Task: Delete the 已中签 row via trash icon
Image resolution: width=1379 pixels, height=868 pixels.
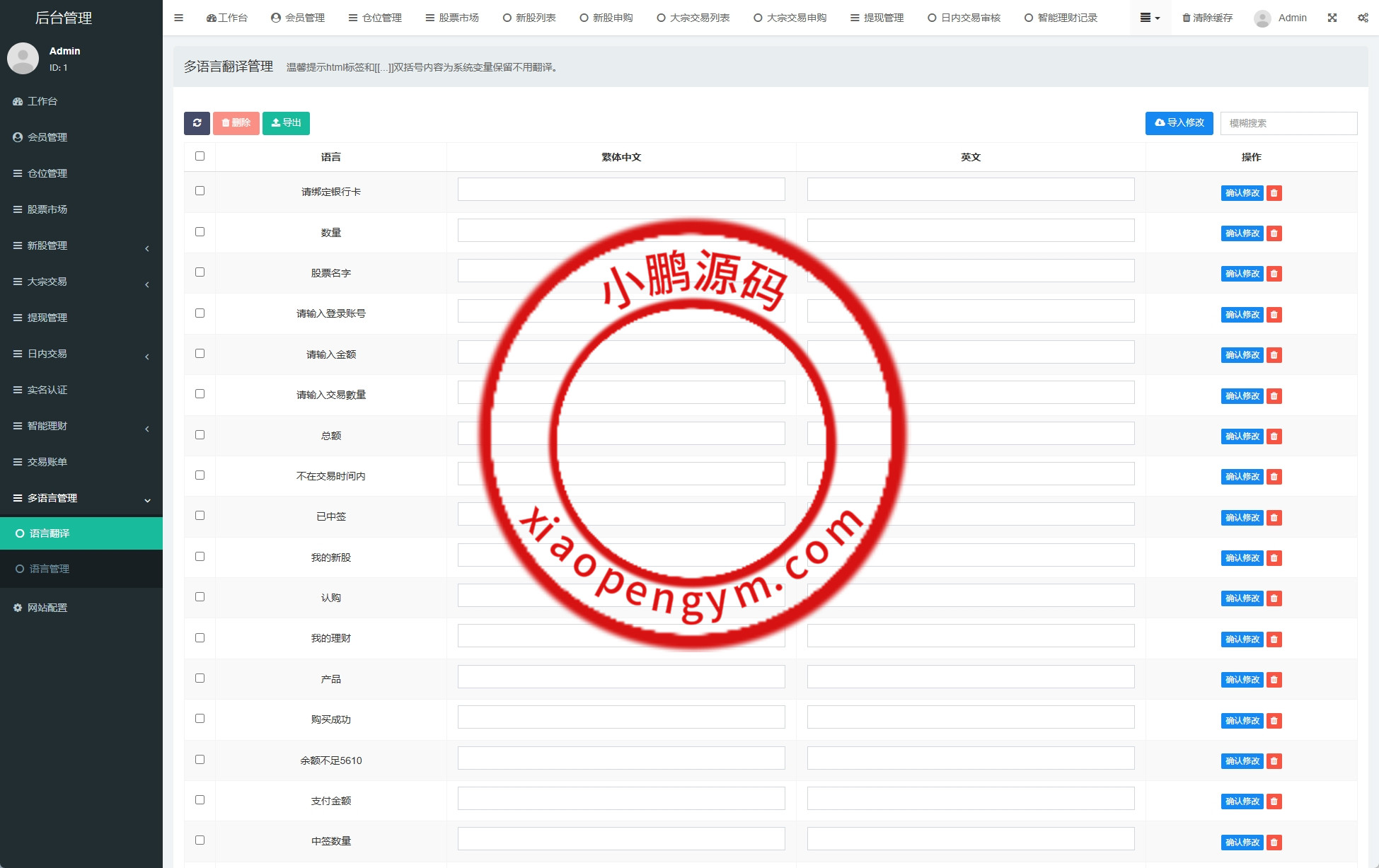Action: [1274, 518]
